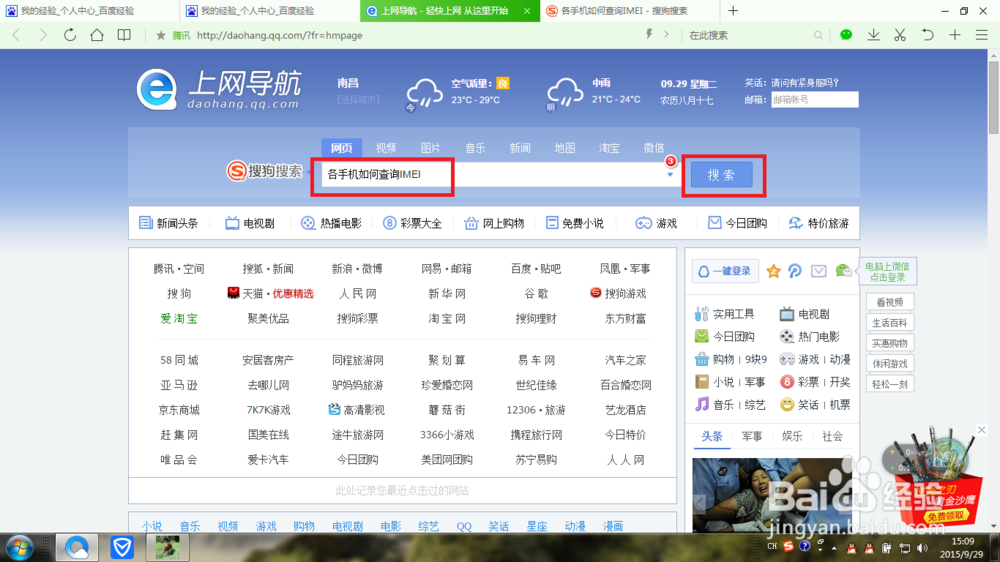The image size is (1000, 562).
Task: Open the Windows Start button
Action: (19, 548)
